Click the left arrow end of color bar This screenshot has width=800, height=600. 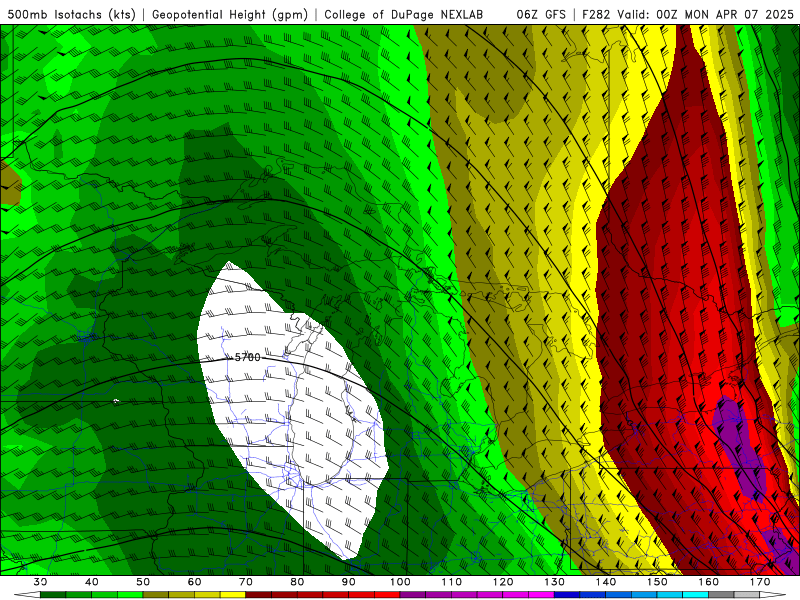pyautogui.click(x=27, y=595)
